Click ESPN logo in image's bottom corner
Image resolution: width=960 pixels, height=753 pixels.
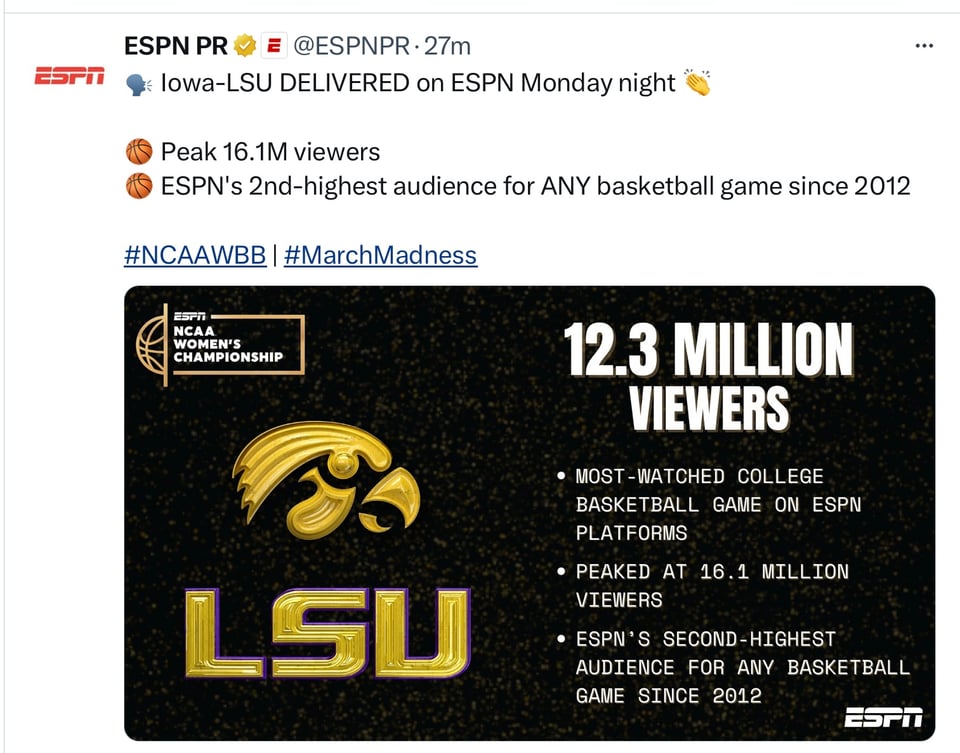883,716
